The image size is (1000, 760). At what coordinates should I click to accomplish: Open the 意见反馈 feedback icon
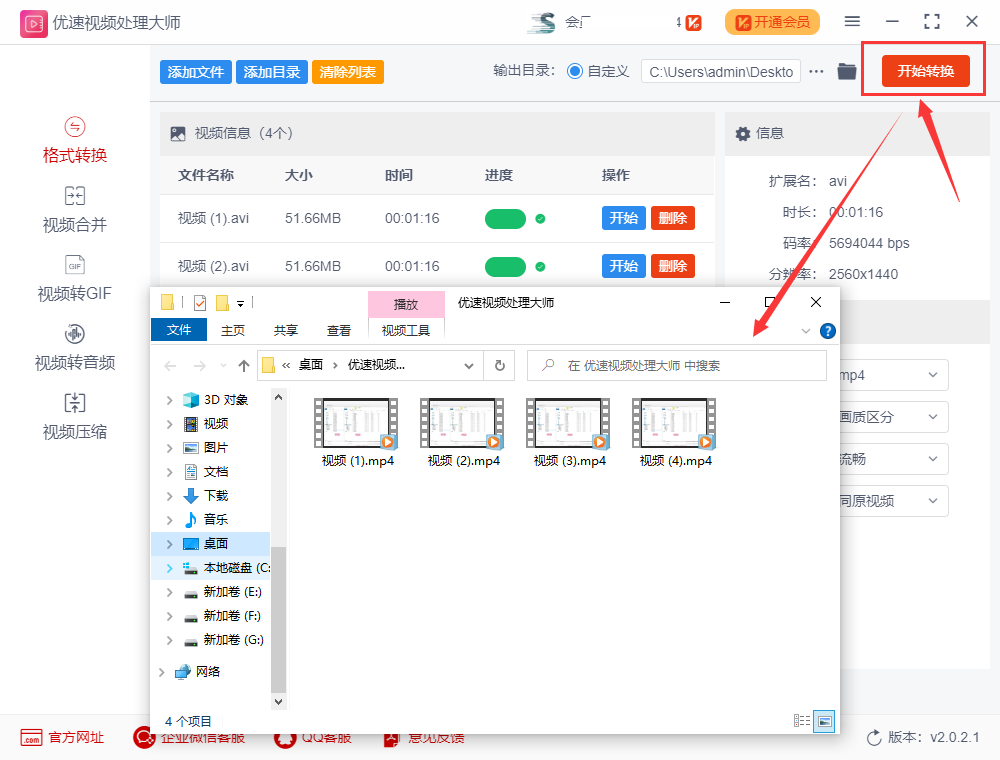tap(390, 737)
